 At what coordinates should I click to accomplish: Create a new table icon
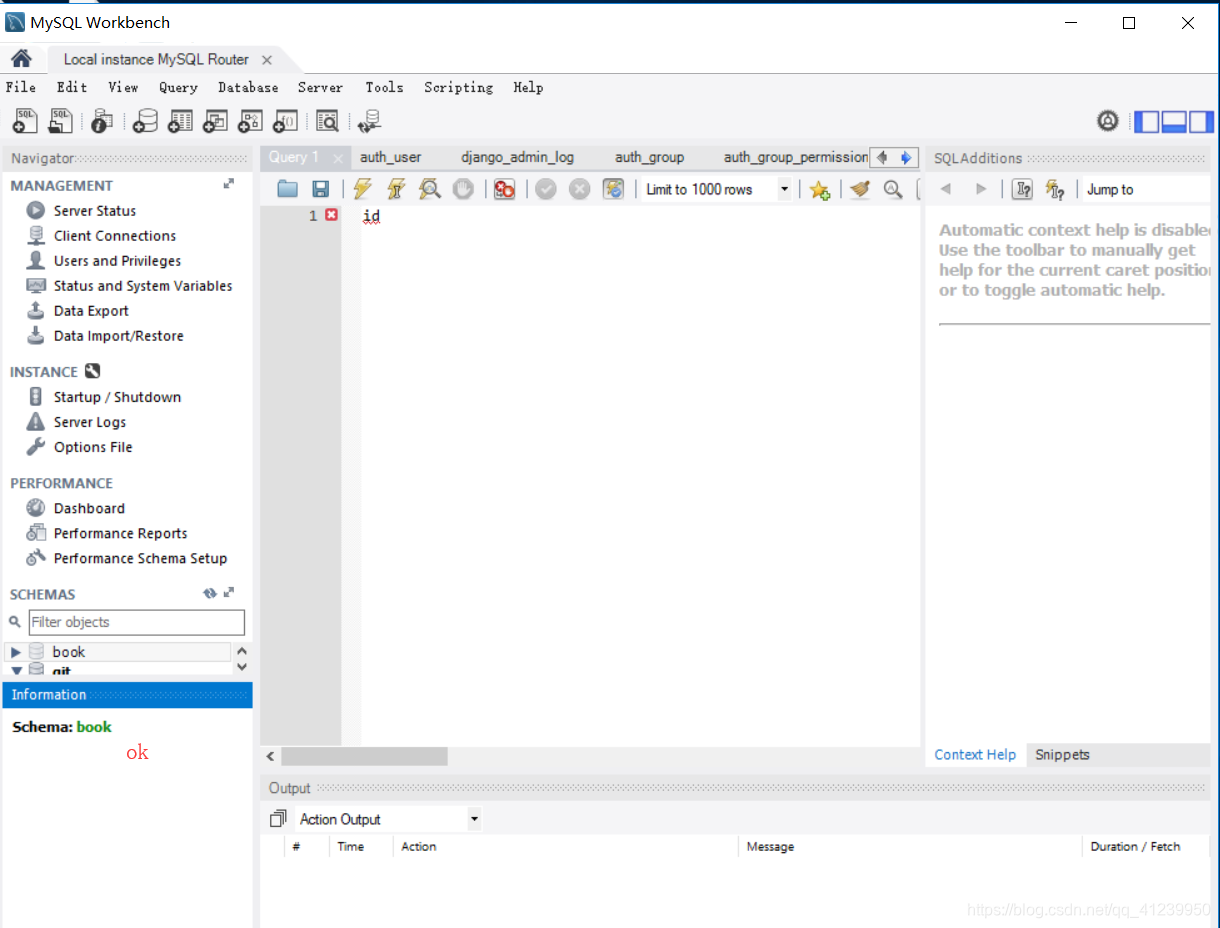(x=180, y=121)
